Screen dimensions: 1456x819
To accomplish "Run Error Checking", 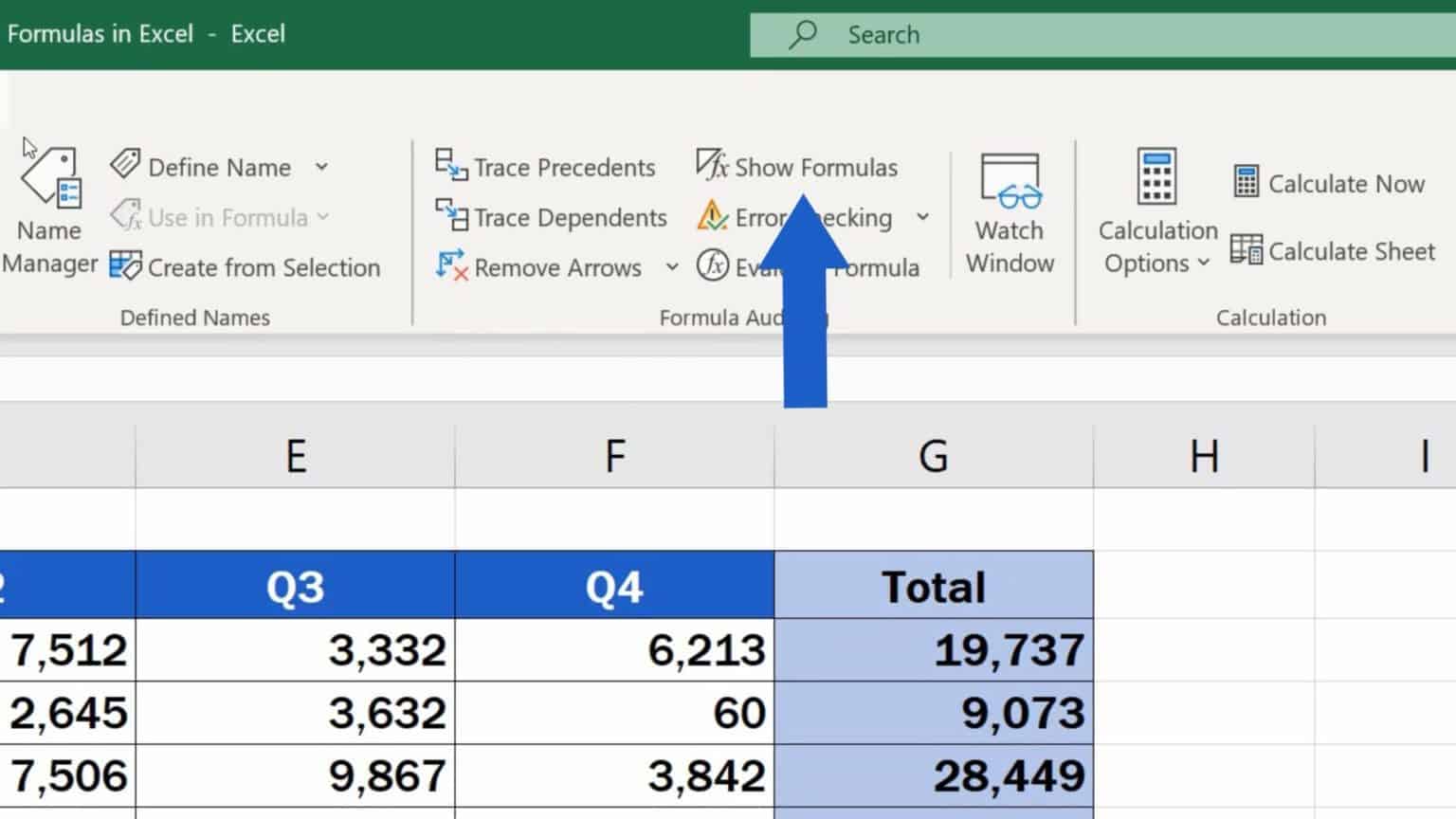I will 799,217.
